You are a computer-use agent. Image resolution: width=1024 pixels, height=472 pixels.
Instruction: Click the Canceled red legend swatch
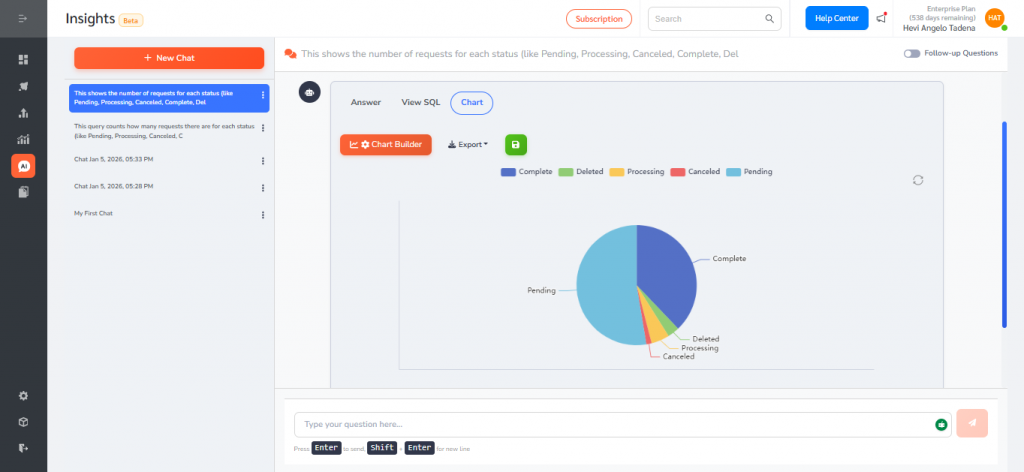(x=678, y=172)
